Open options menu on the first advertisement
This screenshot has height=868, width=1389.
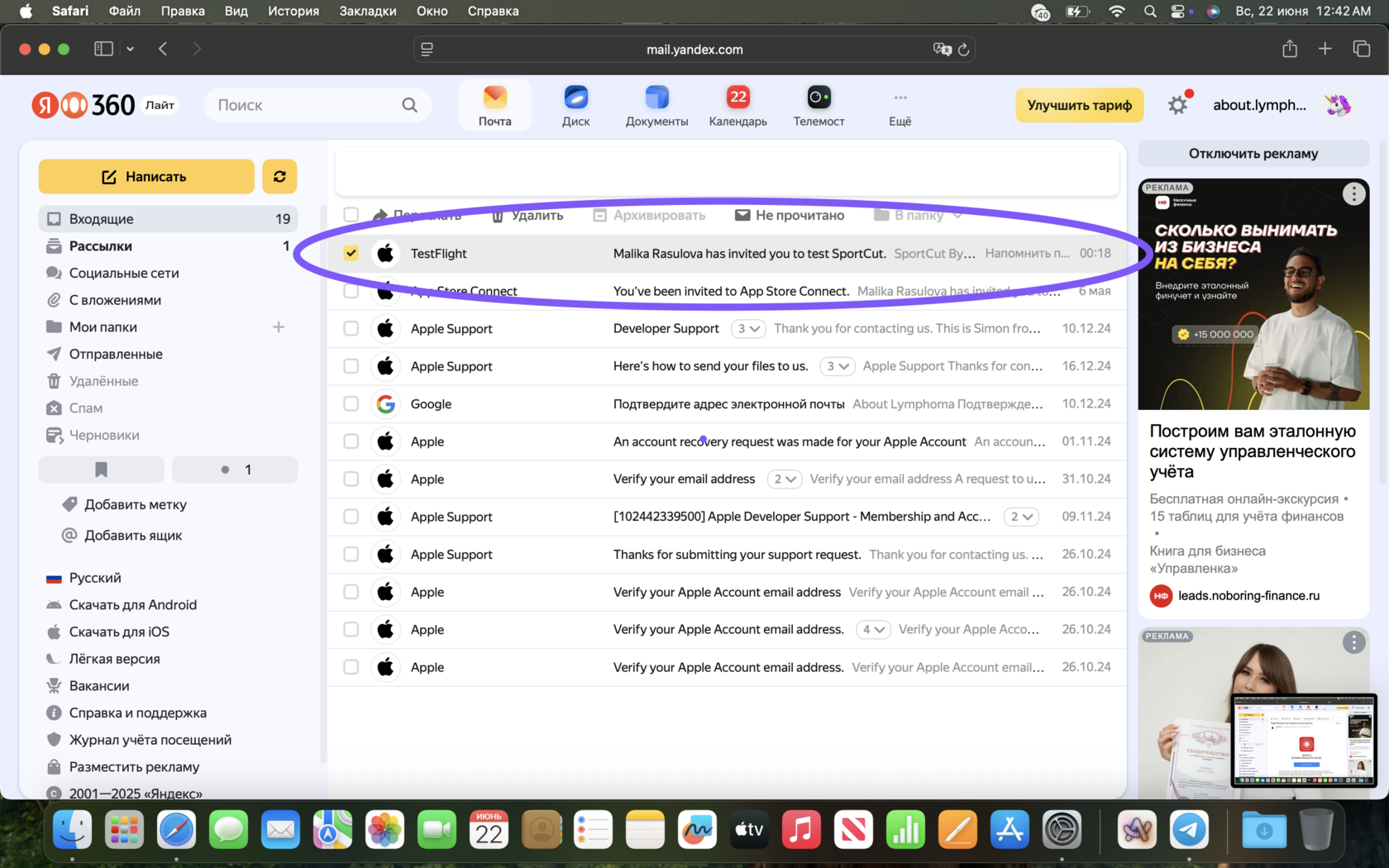click(1353, 193)
